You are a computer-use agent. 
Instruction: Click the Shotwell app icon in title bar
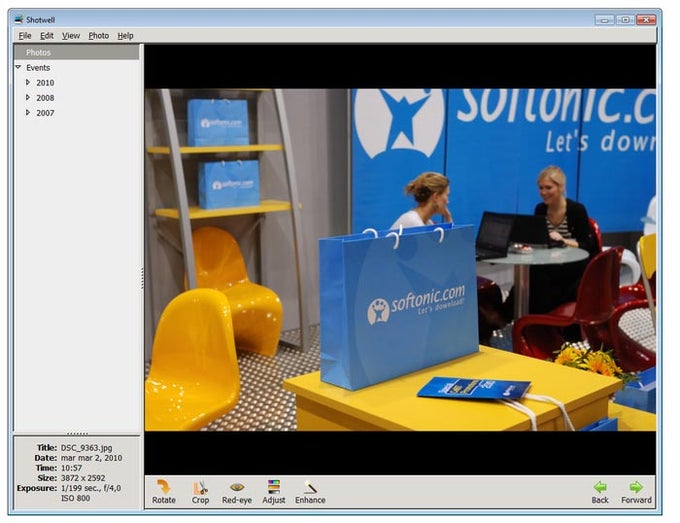[x=18, y=20]
